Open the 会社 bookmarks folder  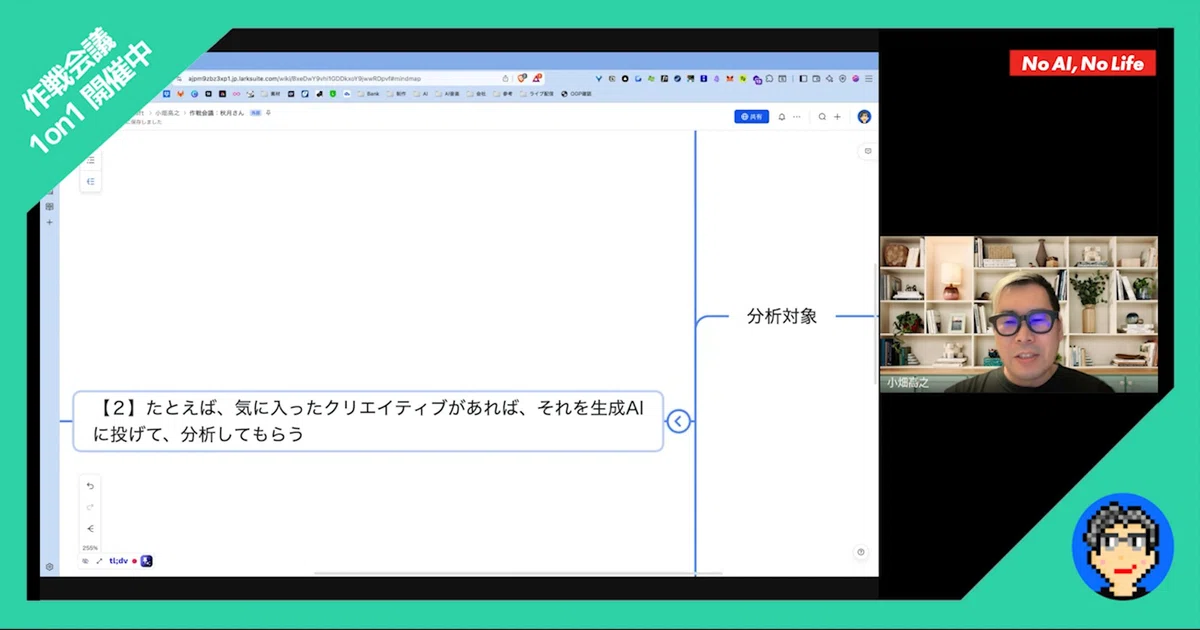point(477,94)
